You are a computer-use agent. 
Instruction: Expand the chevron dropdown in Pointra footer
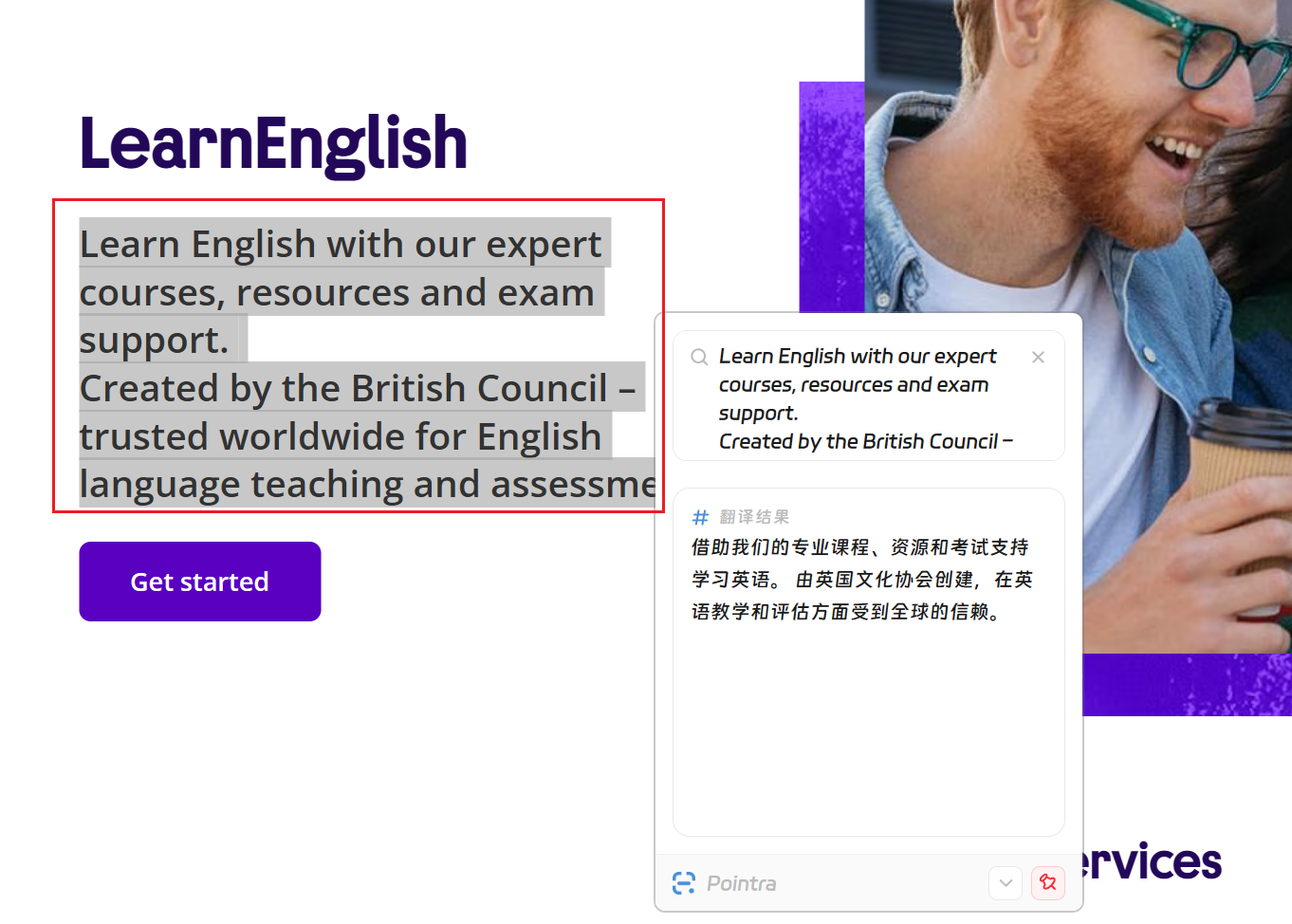coord(1006,883)
